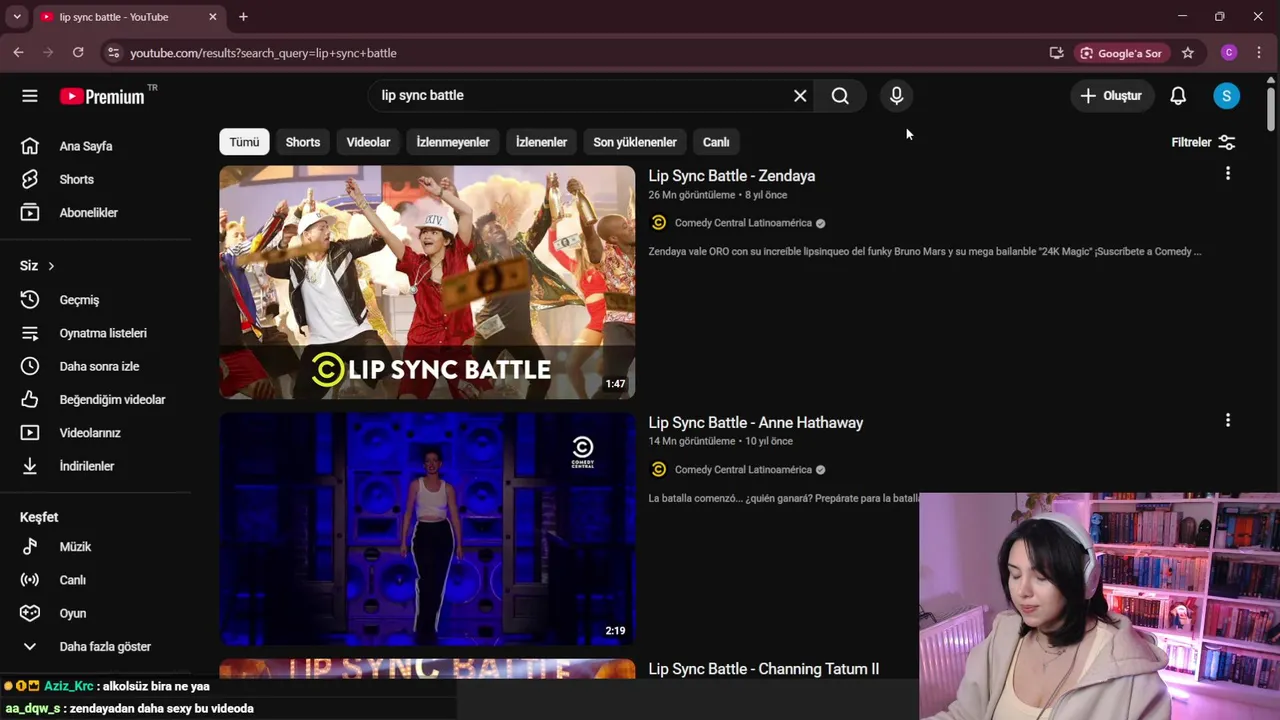
Task: Open more options for Anne Hathaway video
Action: tap(1228, 421)
